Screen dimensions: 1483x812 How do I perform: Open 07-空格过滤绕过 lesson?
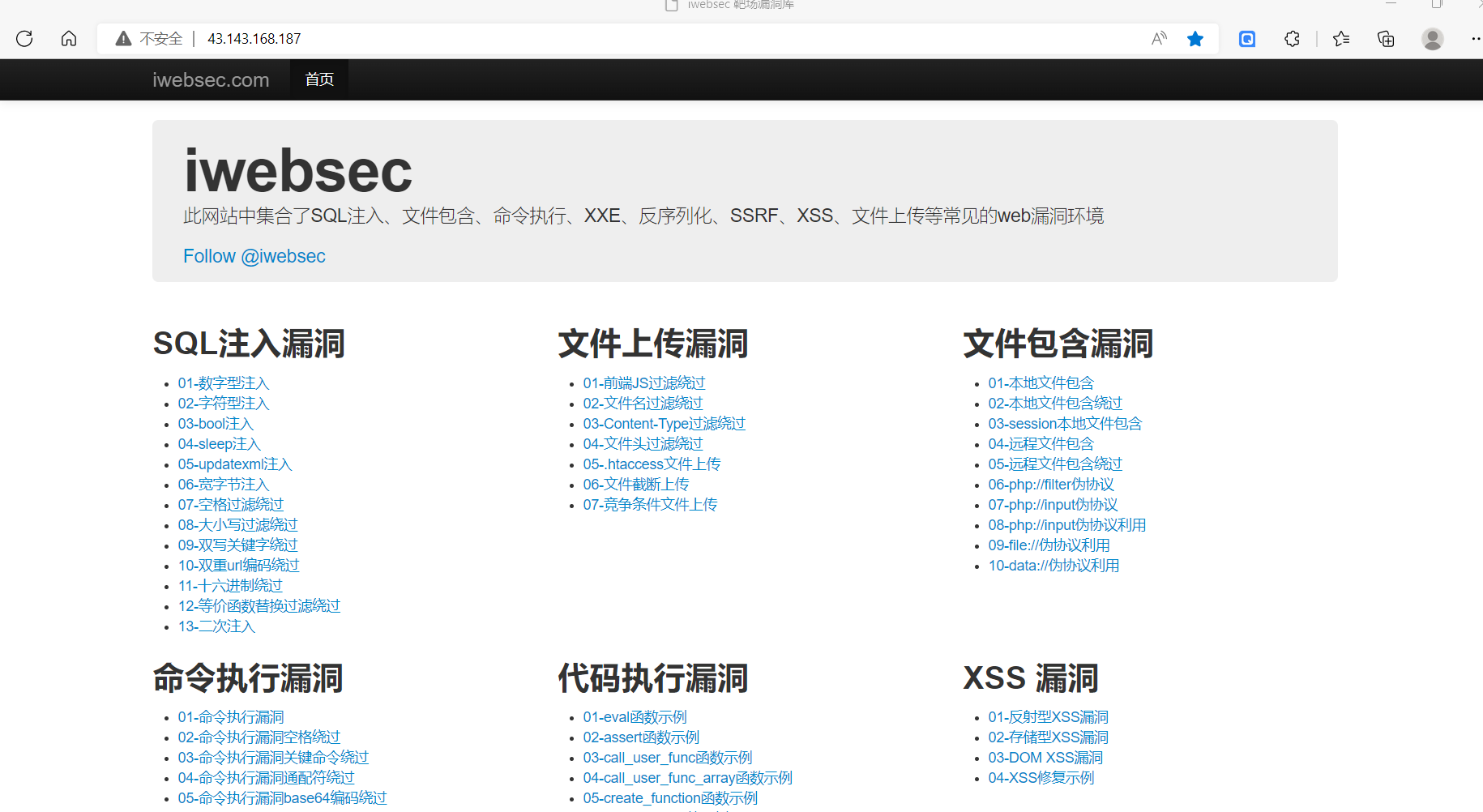tap(231, 505)
